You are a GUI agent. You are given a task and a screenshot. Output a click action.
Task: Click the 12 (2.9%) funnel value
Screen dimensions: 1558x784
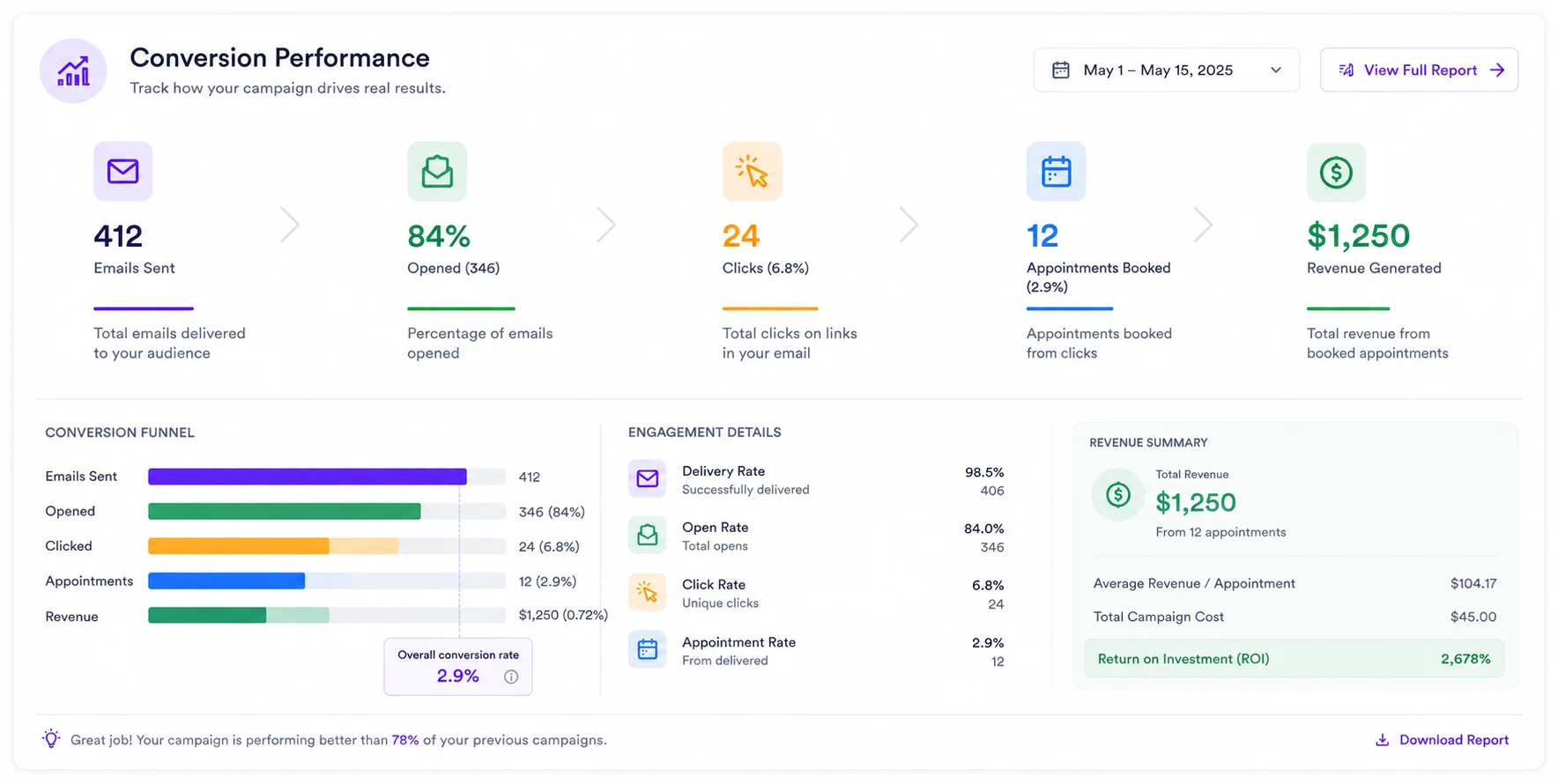coord(547,581)
